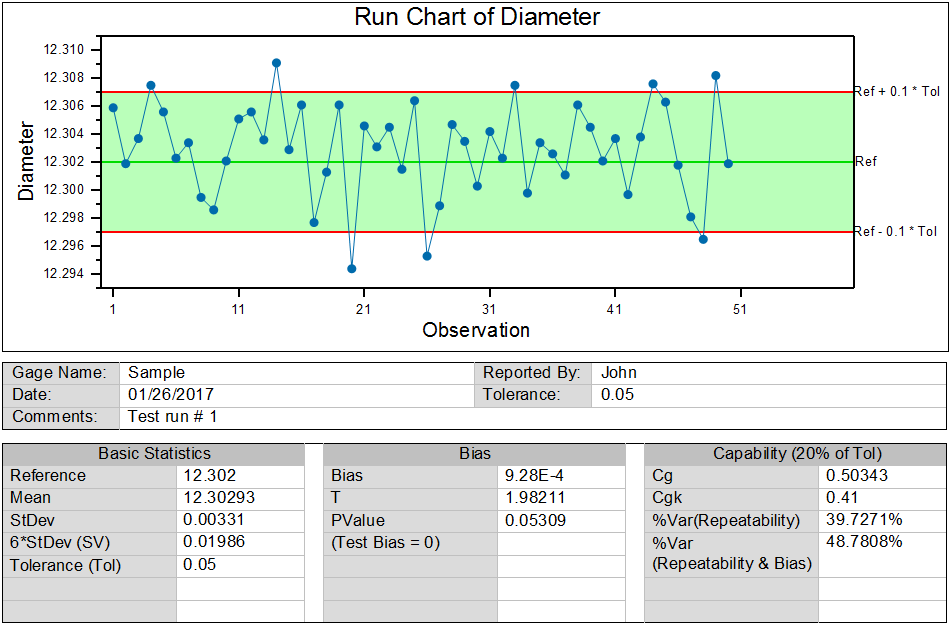This screenshot has height=625, width=951.
Task: Click the "Capability (20% of Tol)" header
Action: (796, 454)
